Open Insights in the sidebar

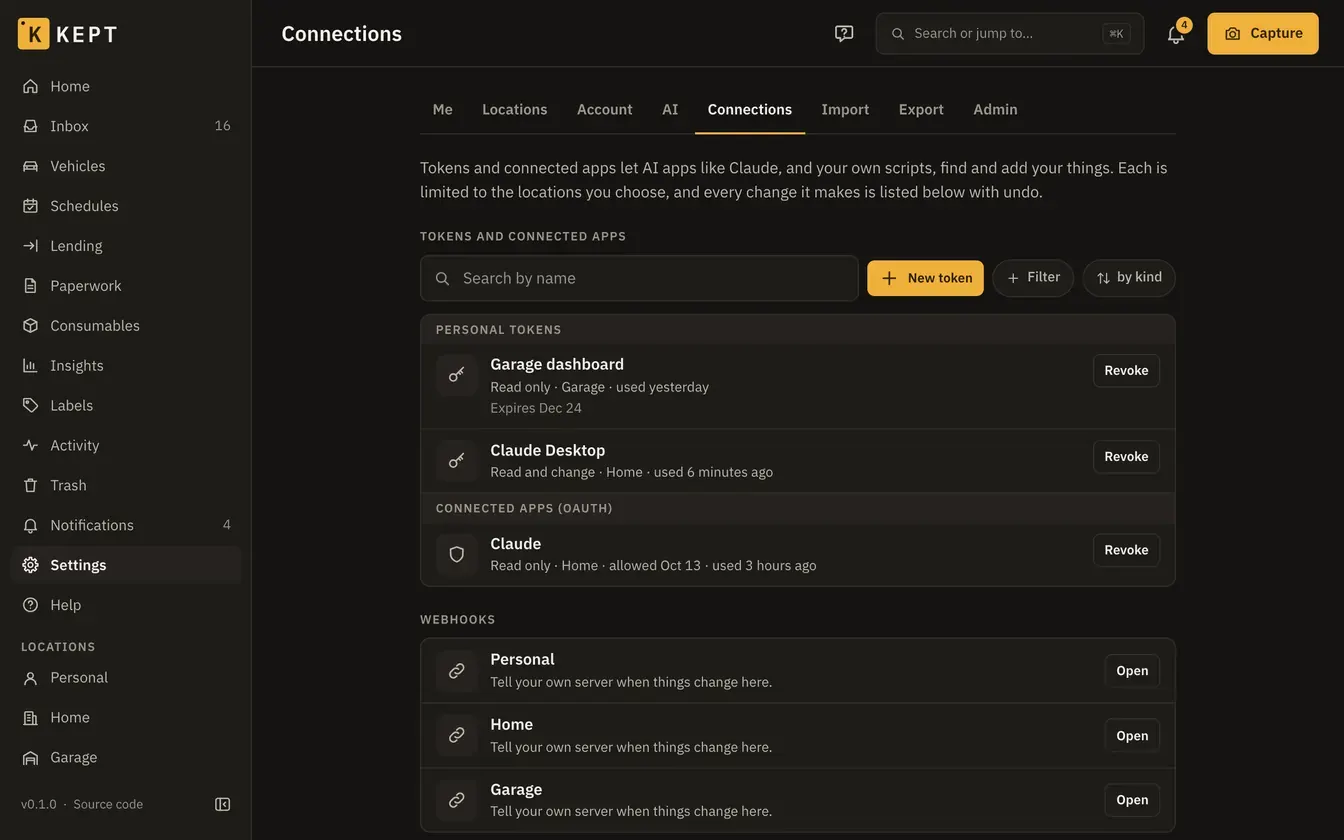click(x=126, y=366)
